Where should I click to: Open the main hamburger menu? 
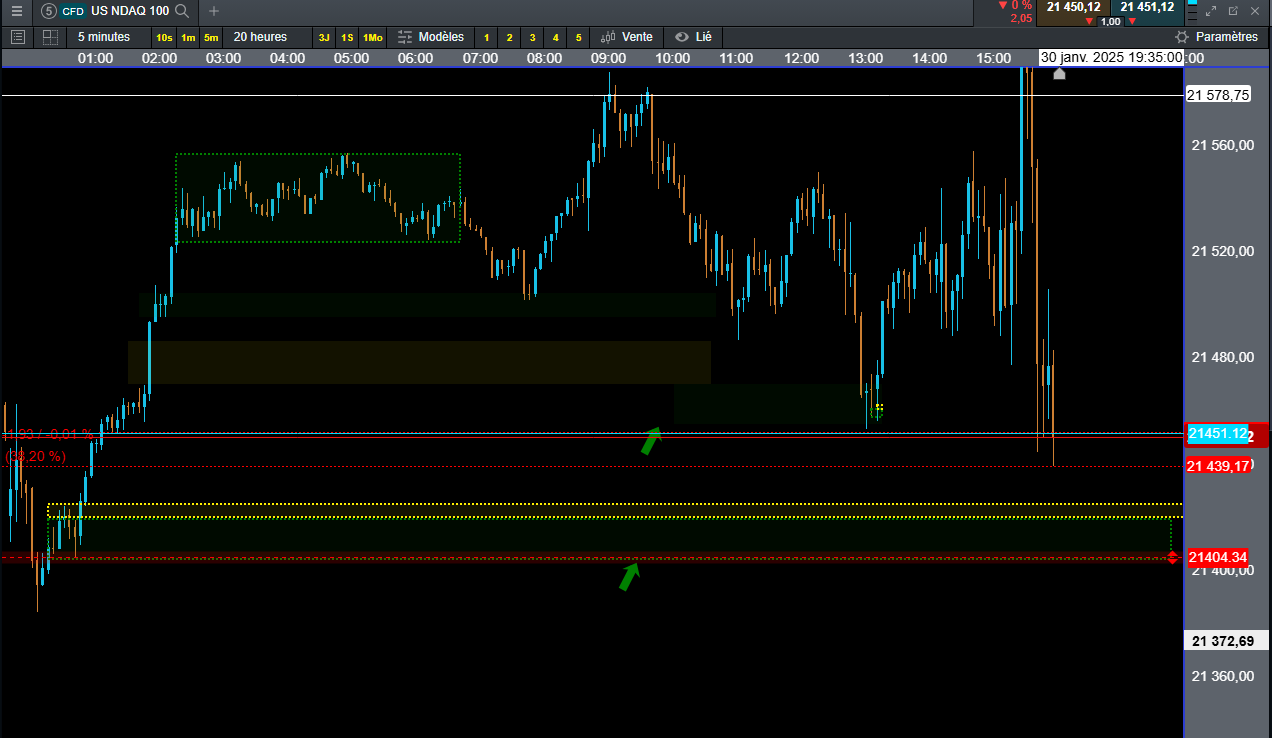(17, 11)
